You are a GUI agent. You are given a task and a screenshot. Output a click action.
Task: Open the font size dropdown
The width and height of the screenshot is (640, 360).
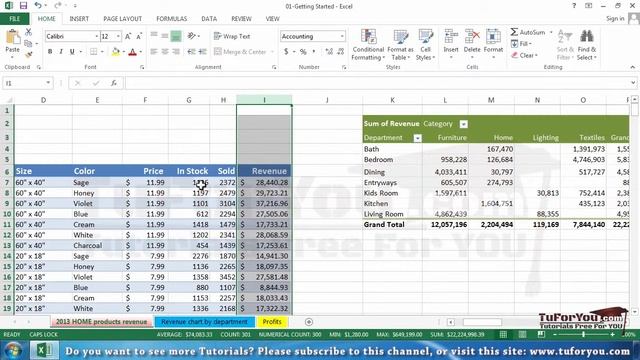118,36
